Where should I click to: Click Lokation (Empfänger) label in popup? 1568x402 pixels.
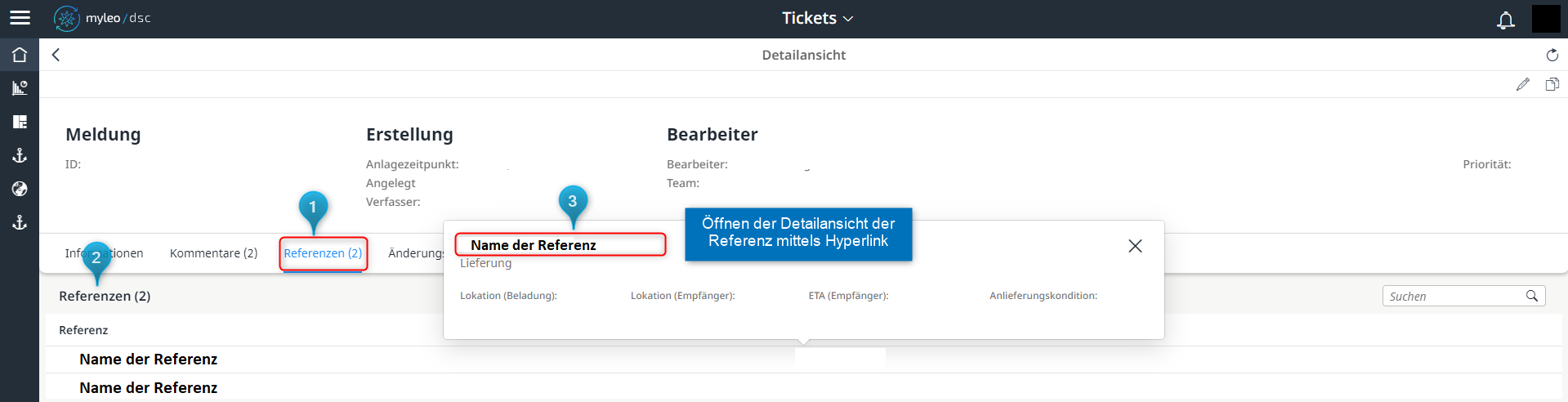point(682,296)
